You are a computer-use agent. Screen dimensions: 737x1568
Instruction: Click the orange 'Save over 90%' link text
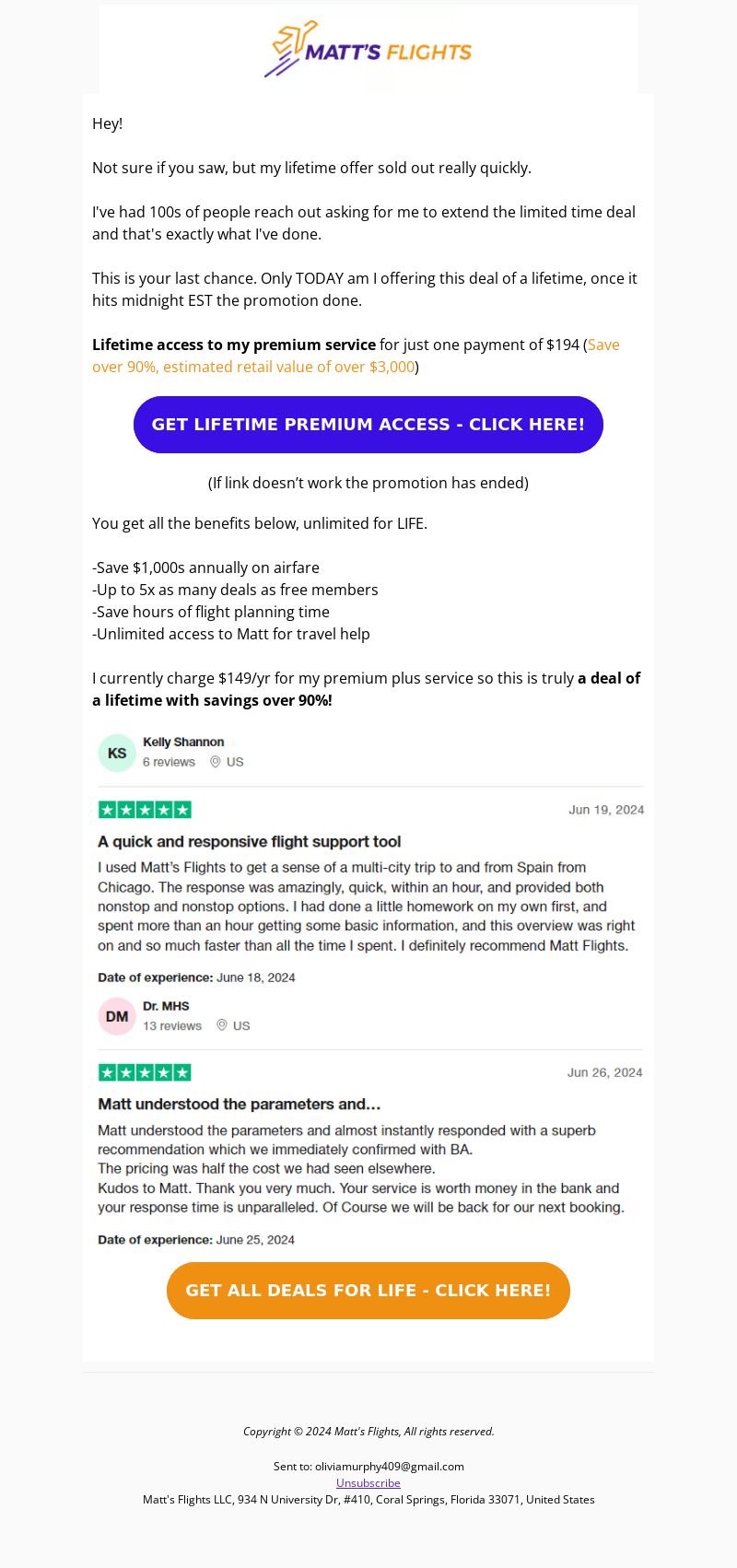356,356
